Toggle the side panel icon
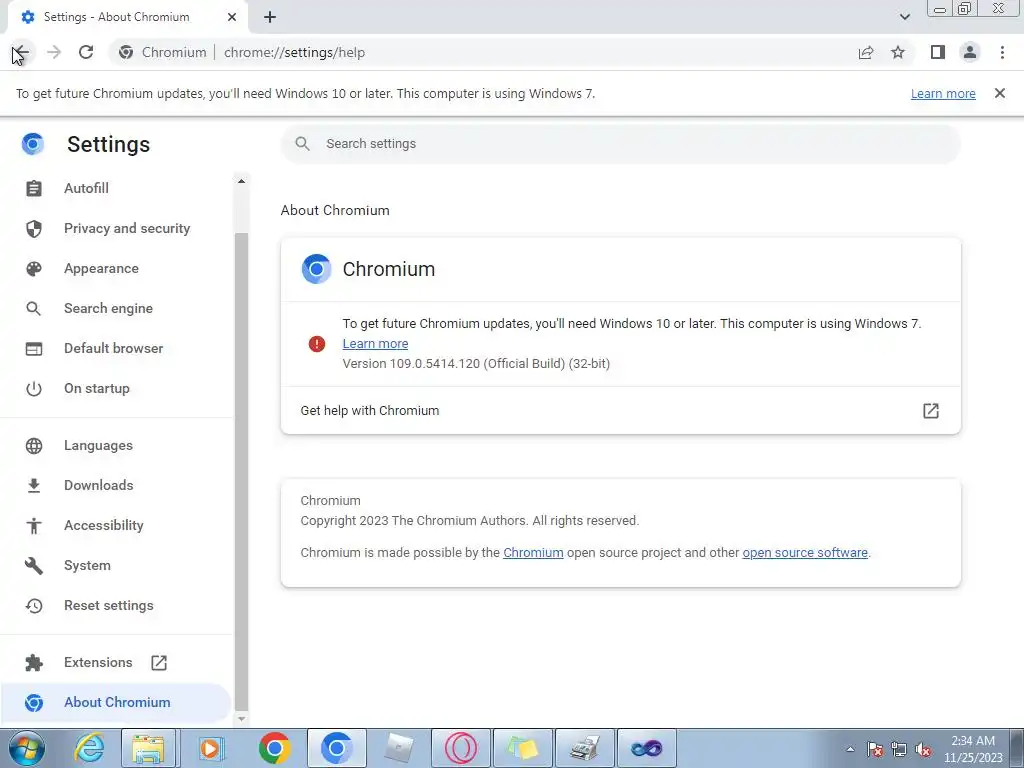The width and height of the screenshot is (1024, 768). (x=938, y=52)
